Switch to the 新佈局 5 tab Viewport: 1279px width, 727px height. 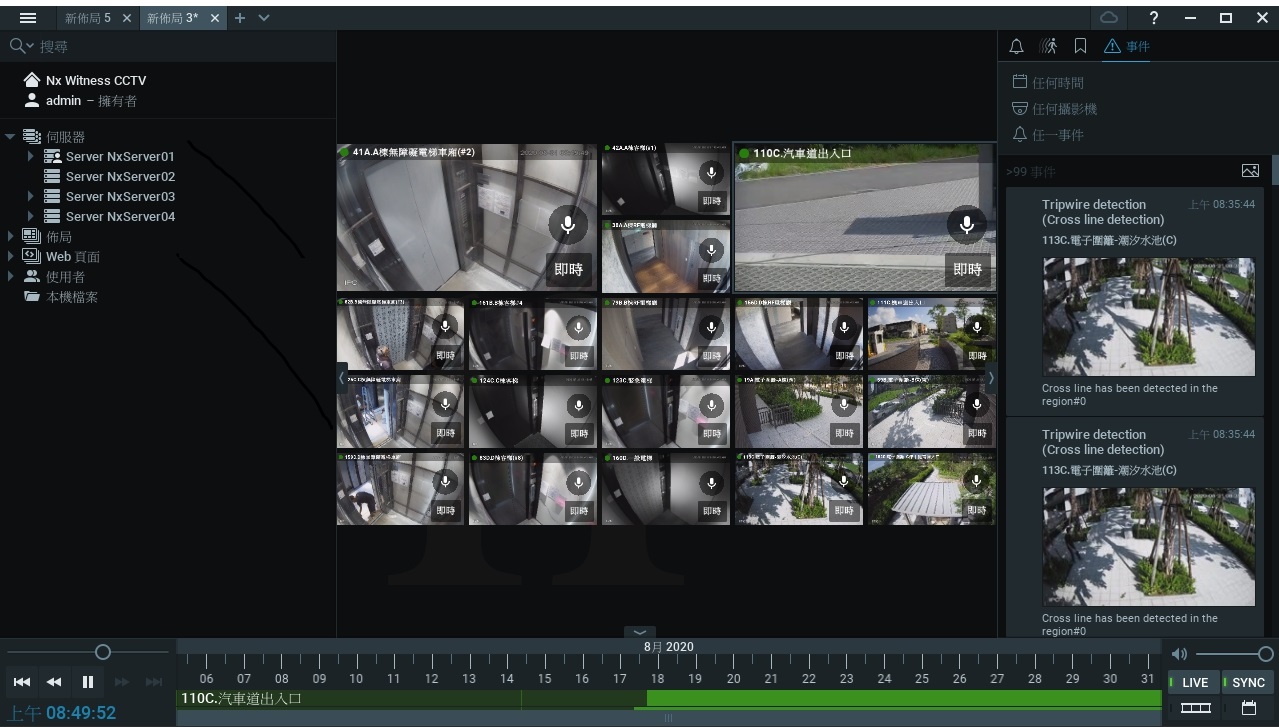click(88, 18)
